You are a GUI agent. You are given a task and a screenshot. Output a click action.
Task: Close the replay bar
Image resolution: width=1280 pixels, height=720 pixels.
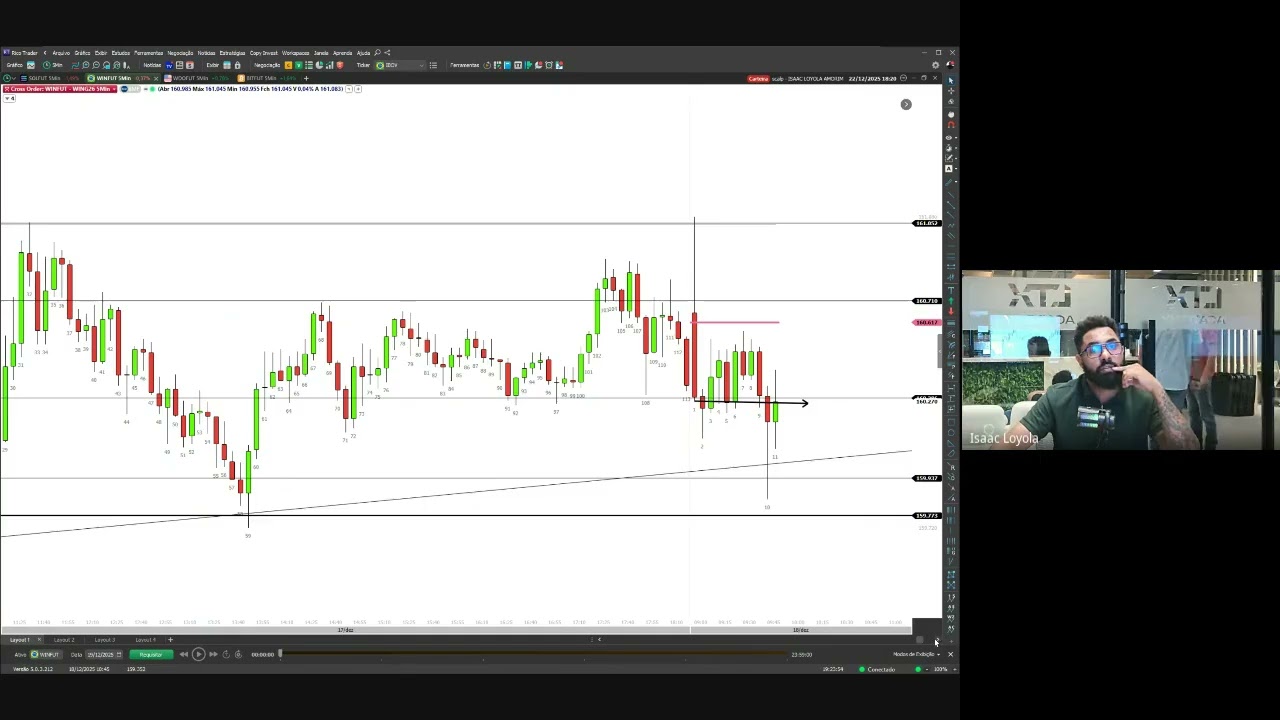(x=950, y=655)
